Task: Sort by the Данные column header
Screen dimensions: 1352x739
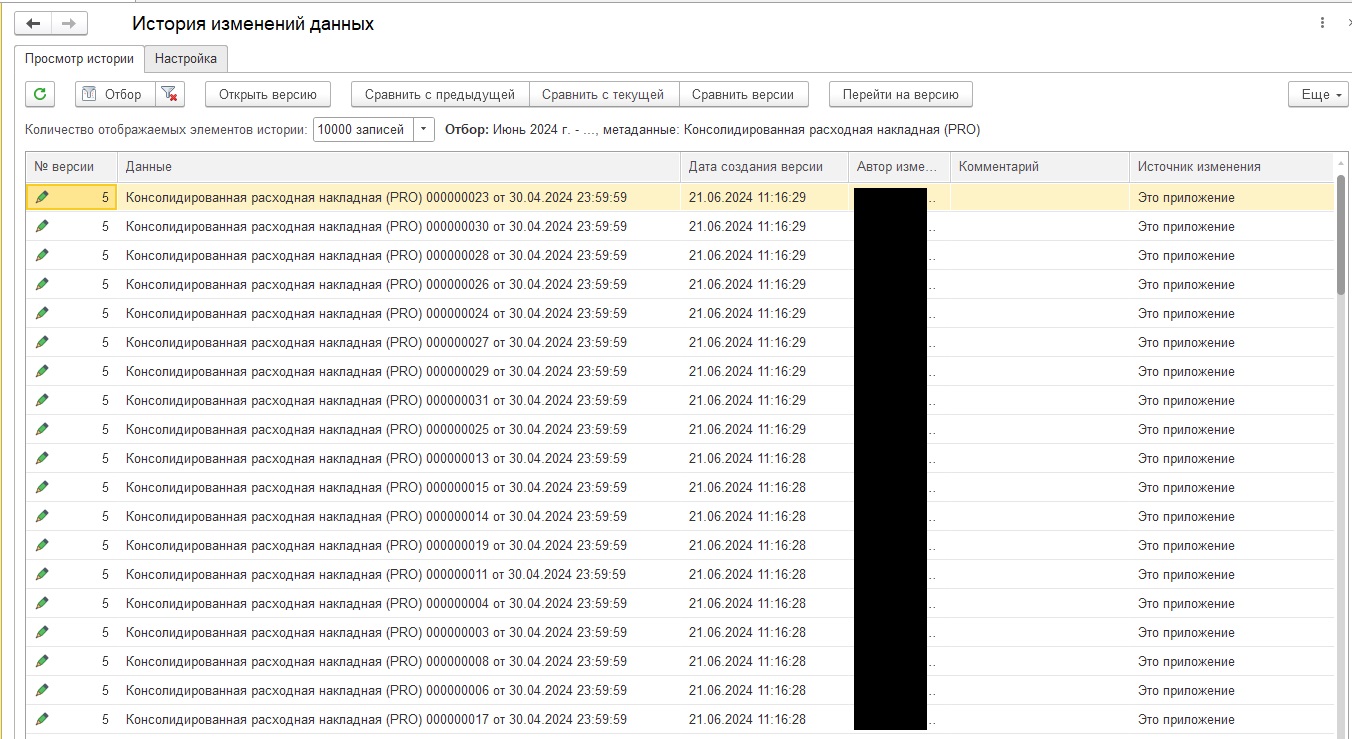Action: pyautogui.click(x=399, y=167)
